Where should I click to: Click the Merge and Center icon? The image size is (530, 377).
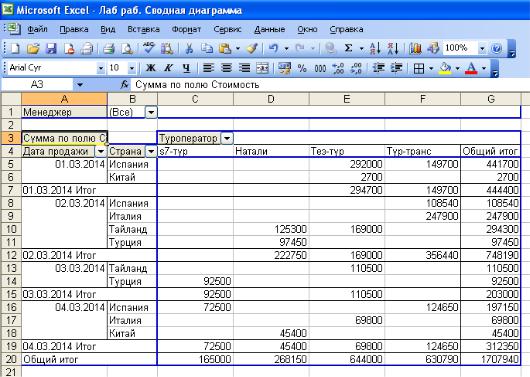point(263,68)
